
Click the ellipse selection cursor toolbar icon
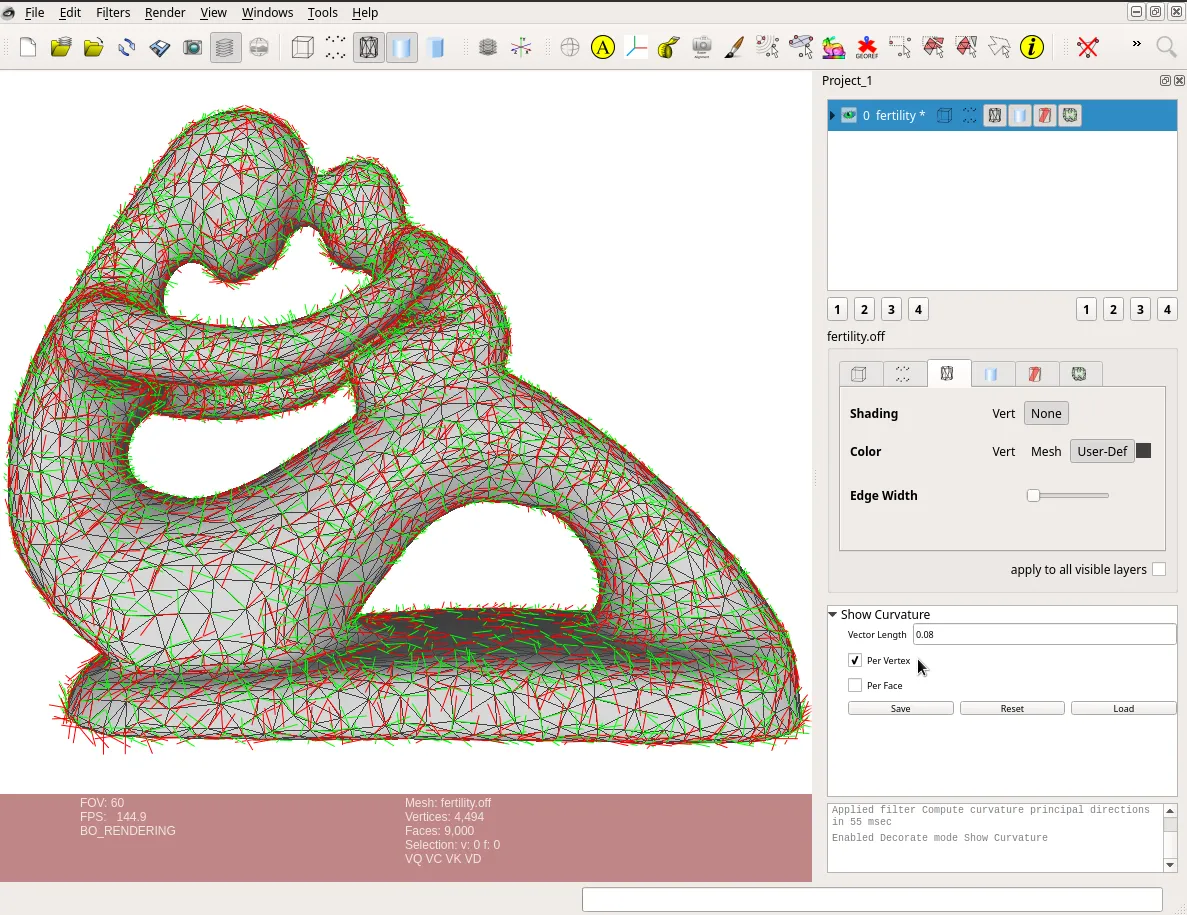tap(800, 47)
